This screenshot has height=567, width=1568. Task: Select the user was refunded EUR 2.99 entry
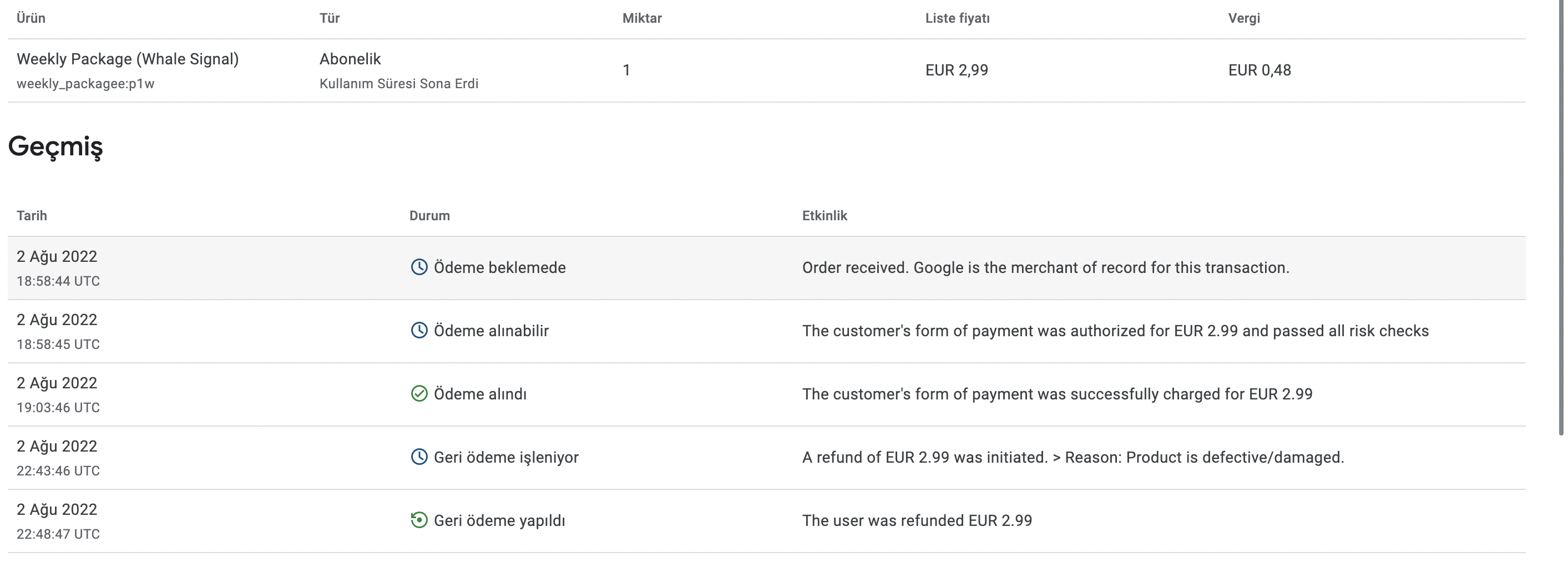click(x=917, y=521)
